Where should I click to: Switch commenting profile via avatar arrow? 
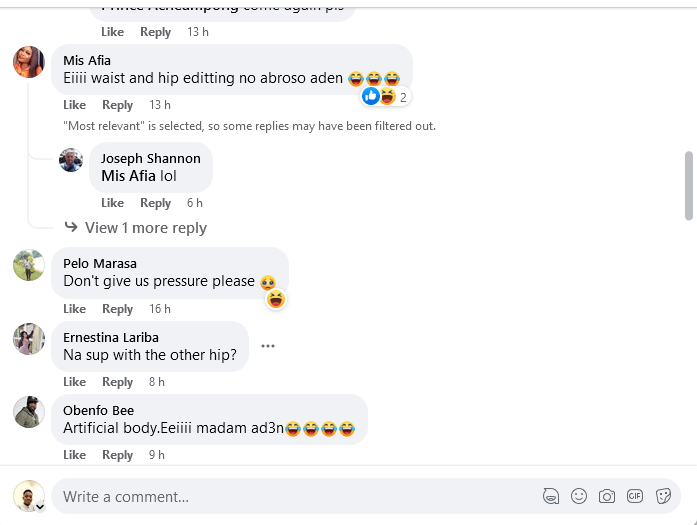(x=40, y=507)
